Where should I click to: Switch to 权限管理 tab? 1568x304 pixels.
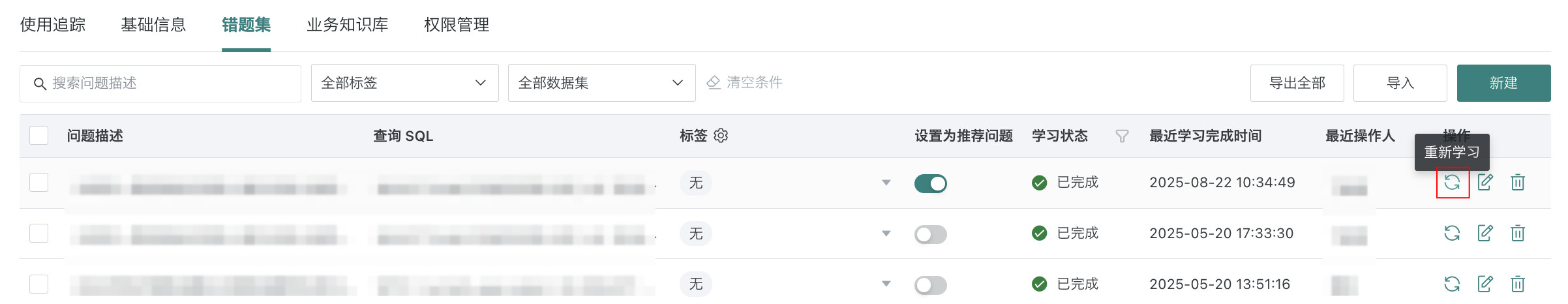pos(457,25)
